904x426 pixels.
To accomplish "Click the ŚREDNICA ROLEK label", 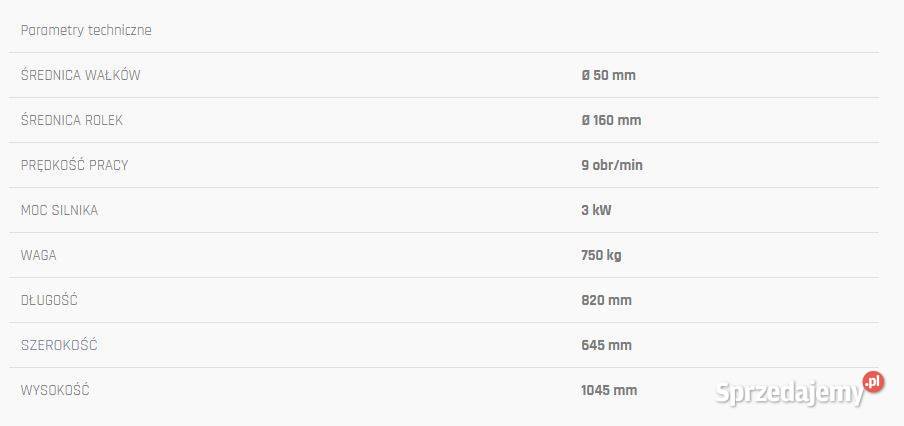I will pos(71,120).
